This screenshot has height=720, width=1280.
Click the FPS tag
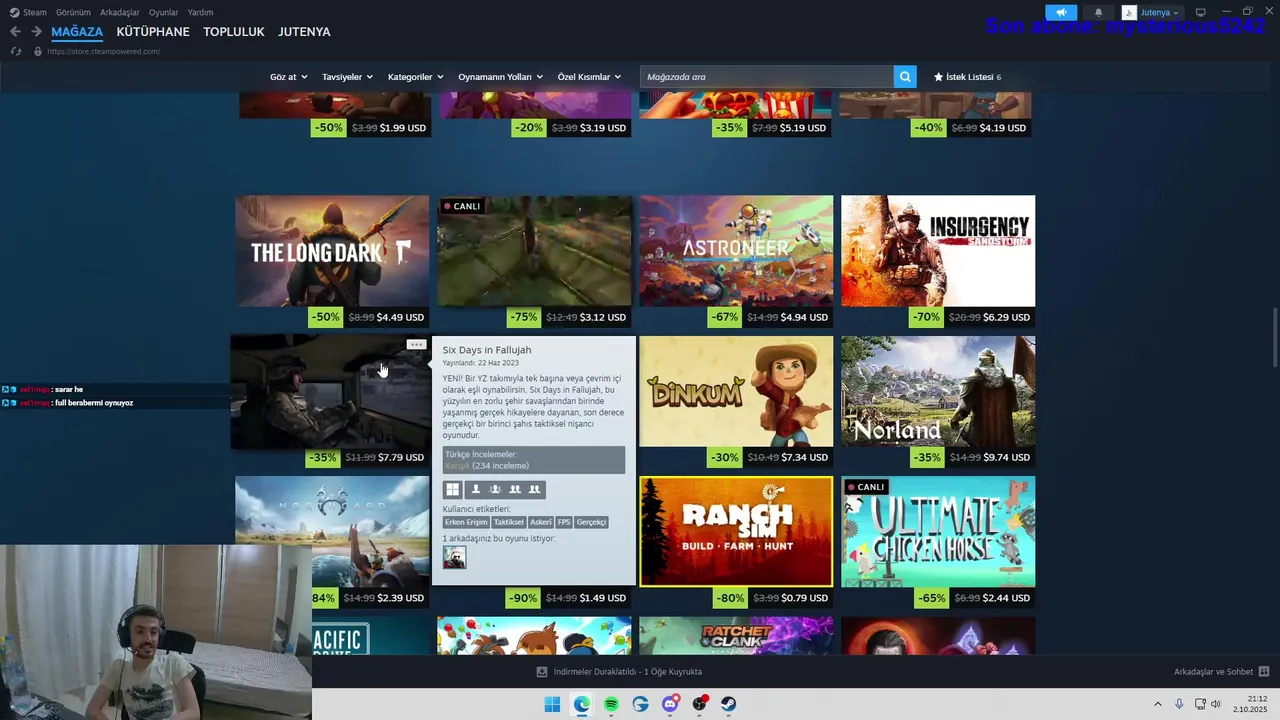coord(564,522)
